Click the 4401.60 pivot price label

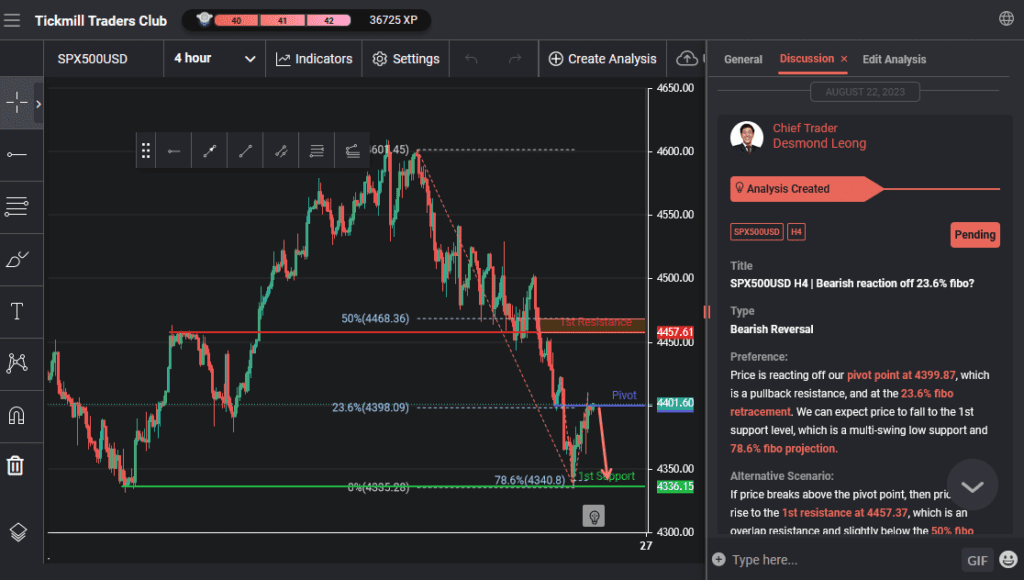click(675, 404)
